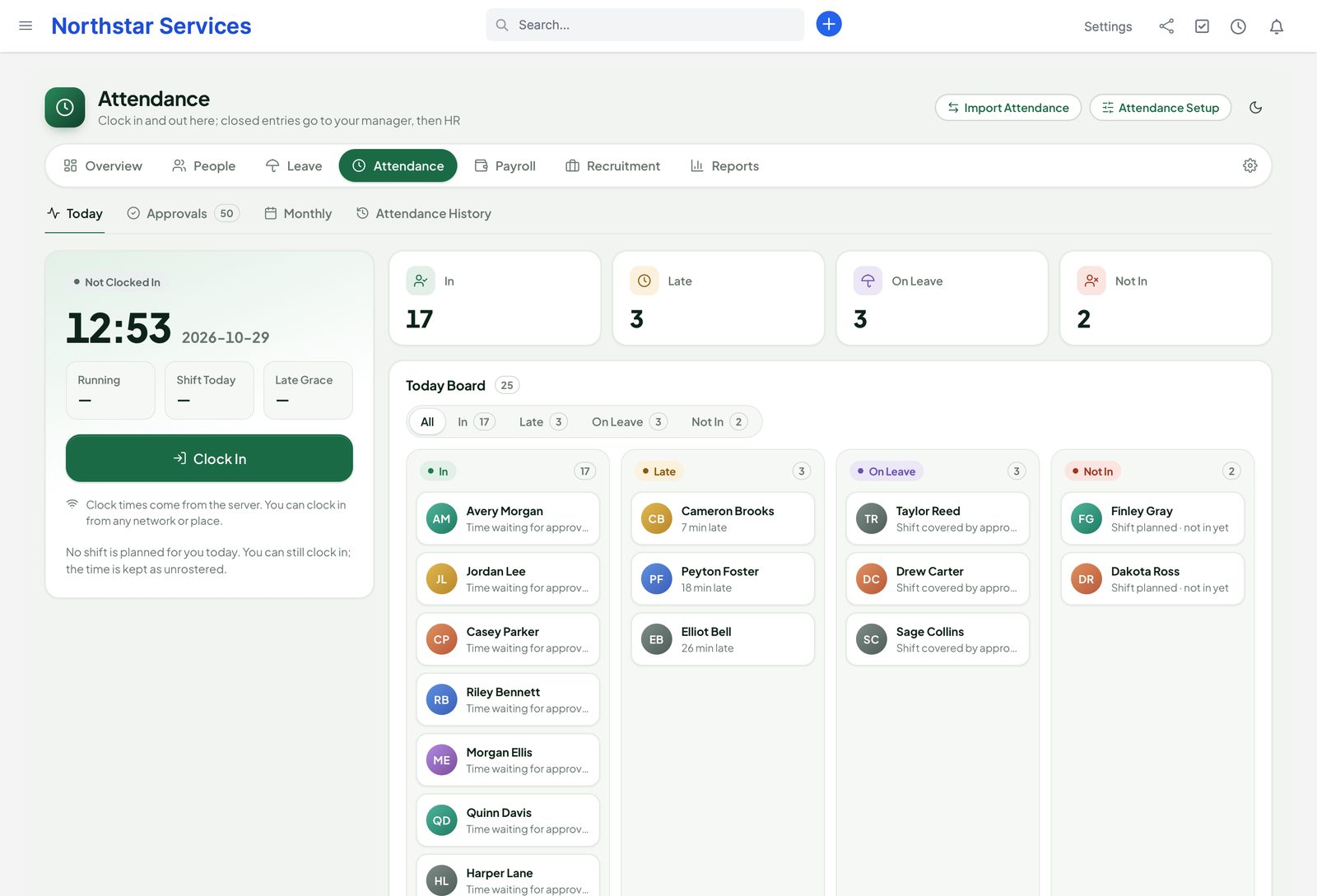
Task: Open Finley Gray's FG avatar
Action: pos(1087,518)
